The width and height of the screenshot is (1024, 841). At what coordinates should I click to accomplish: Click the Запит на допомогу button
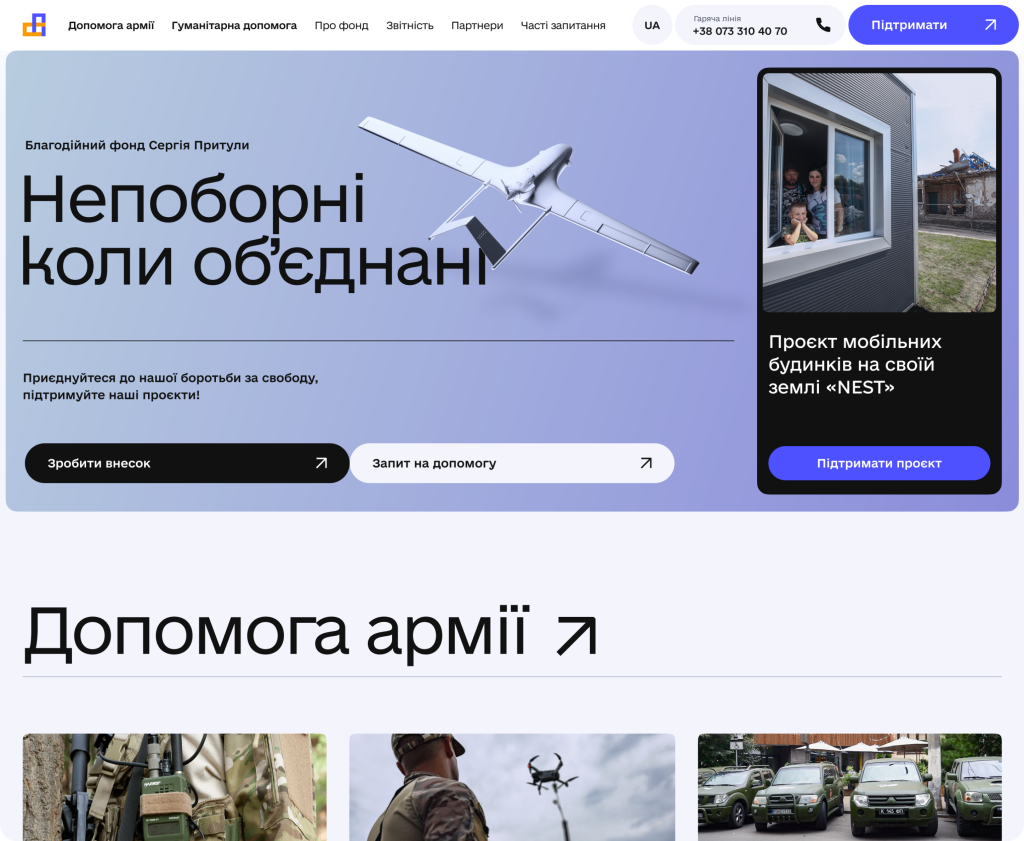512,463
